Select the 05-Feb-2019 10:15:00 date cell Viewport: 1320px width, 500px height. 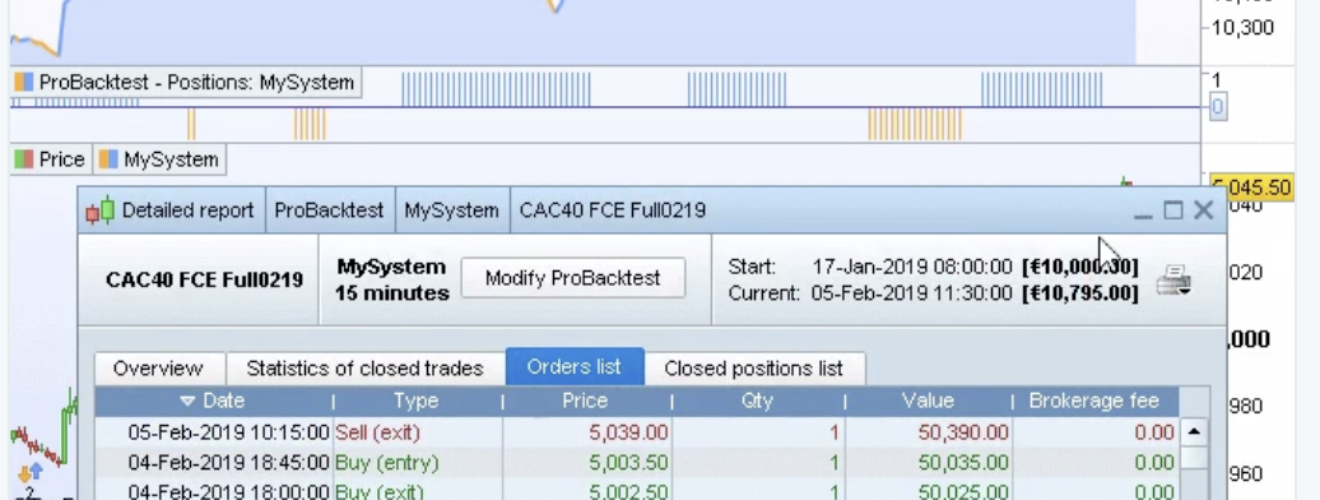coord(228,433)
